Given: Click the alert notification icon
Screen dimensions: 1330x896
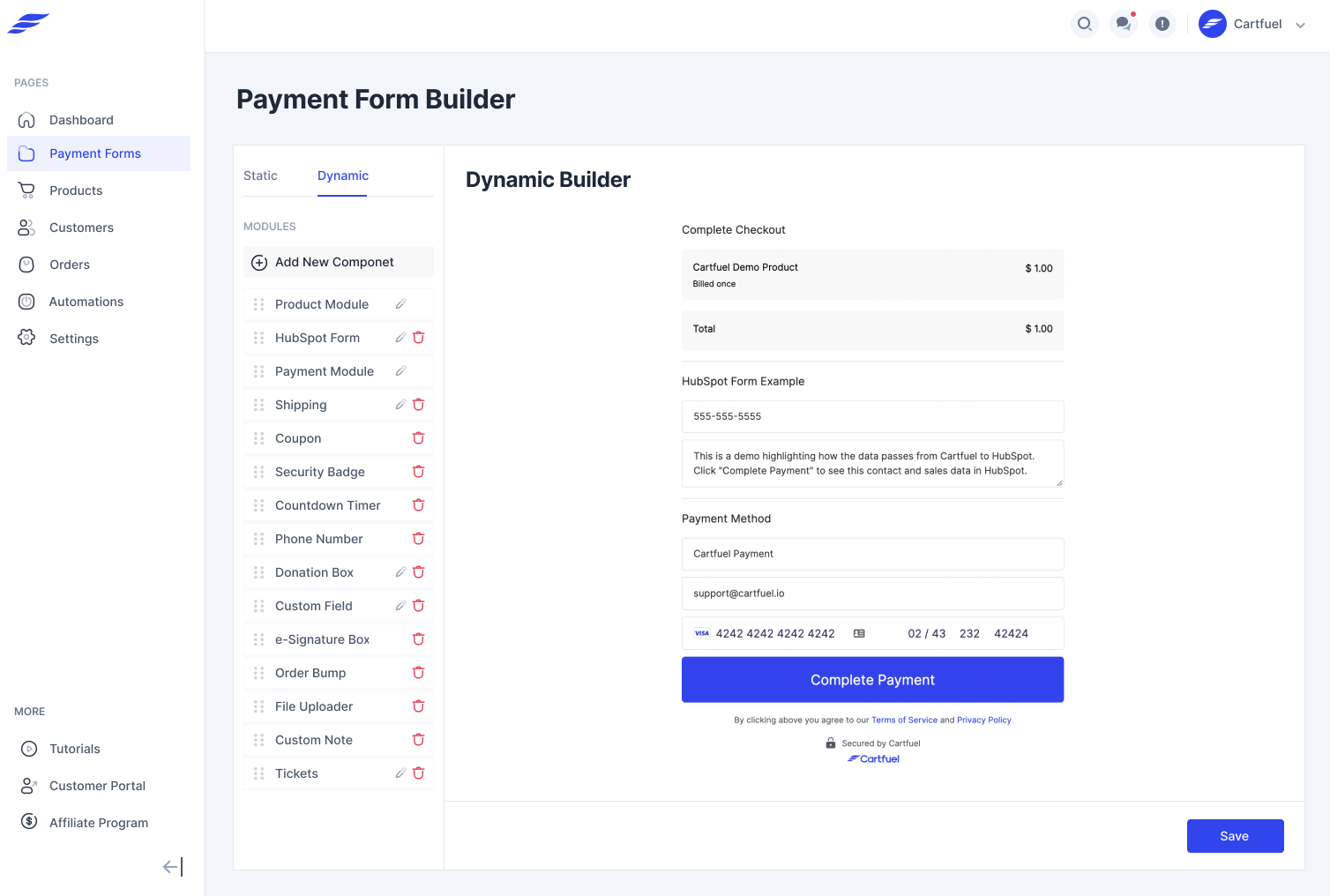Looking at the screenshot, I should pyautogui.click(x=1162, y=24).
